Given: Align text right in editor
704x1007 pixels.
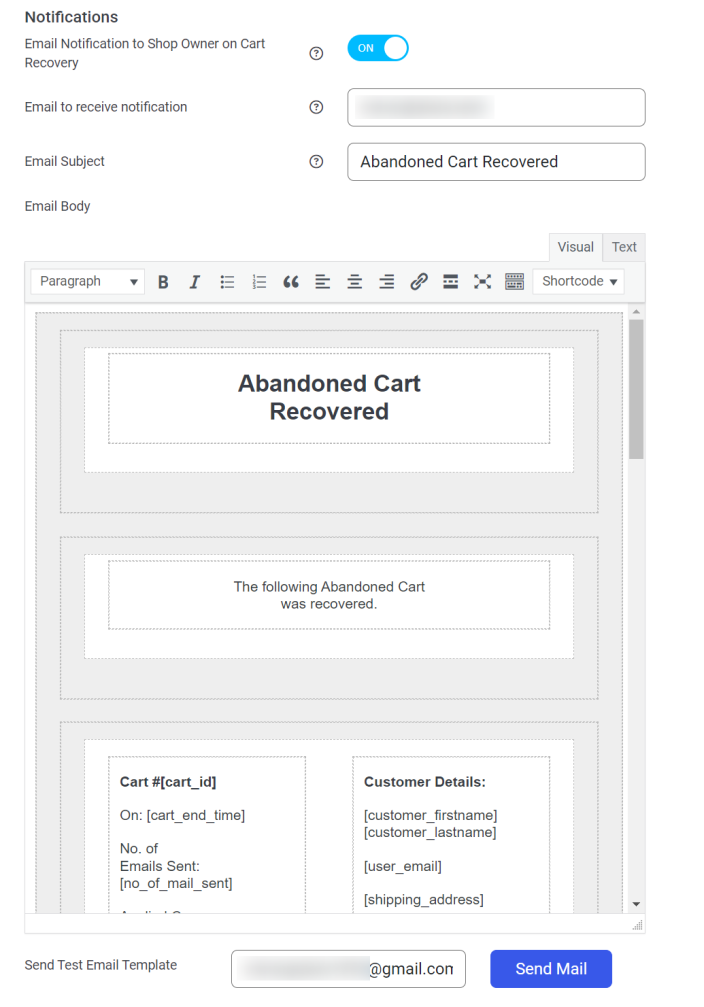Looking at the screenshot, I should click(x=387, y=282).
